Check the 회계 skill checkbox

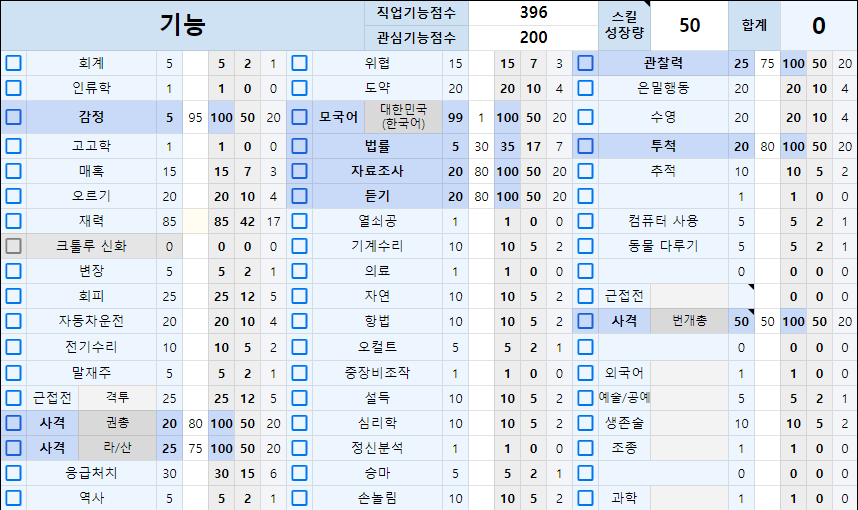[x=13, y=63]
